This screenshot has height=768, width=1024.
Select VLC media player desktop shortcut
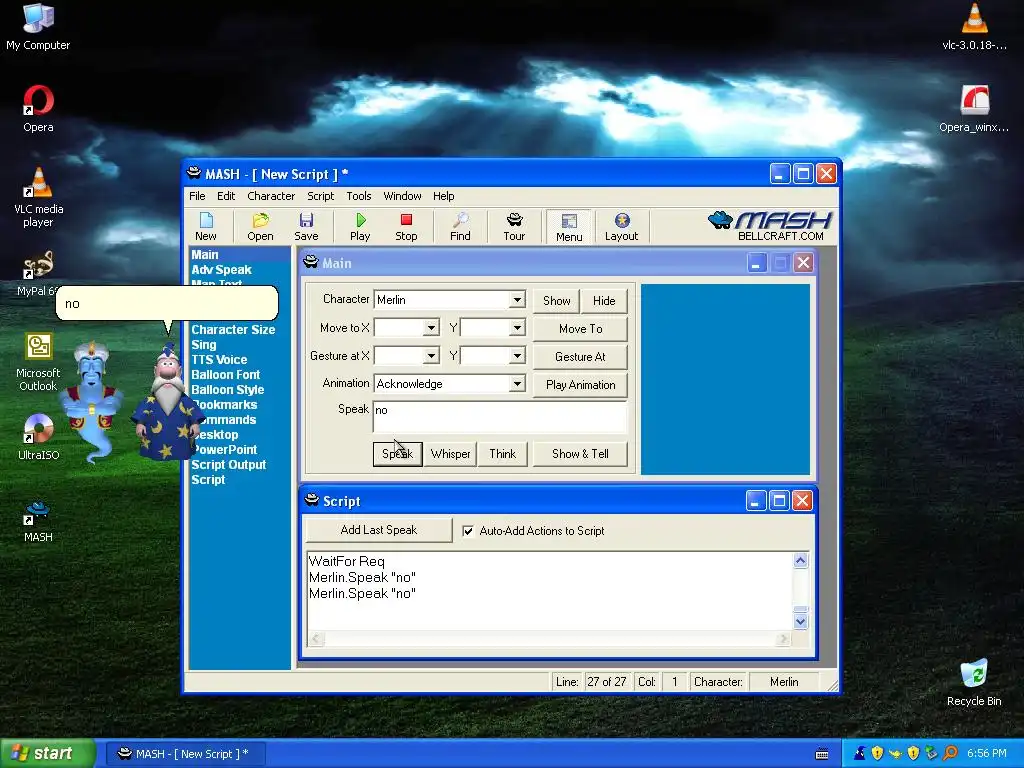click(38, 197)
